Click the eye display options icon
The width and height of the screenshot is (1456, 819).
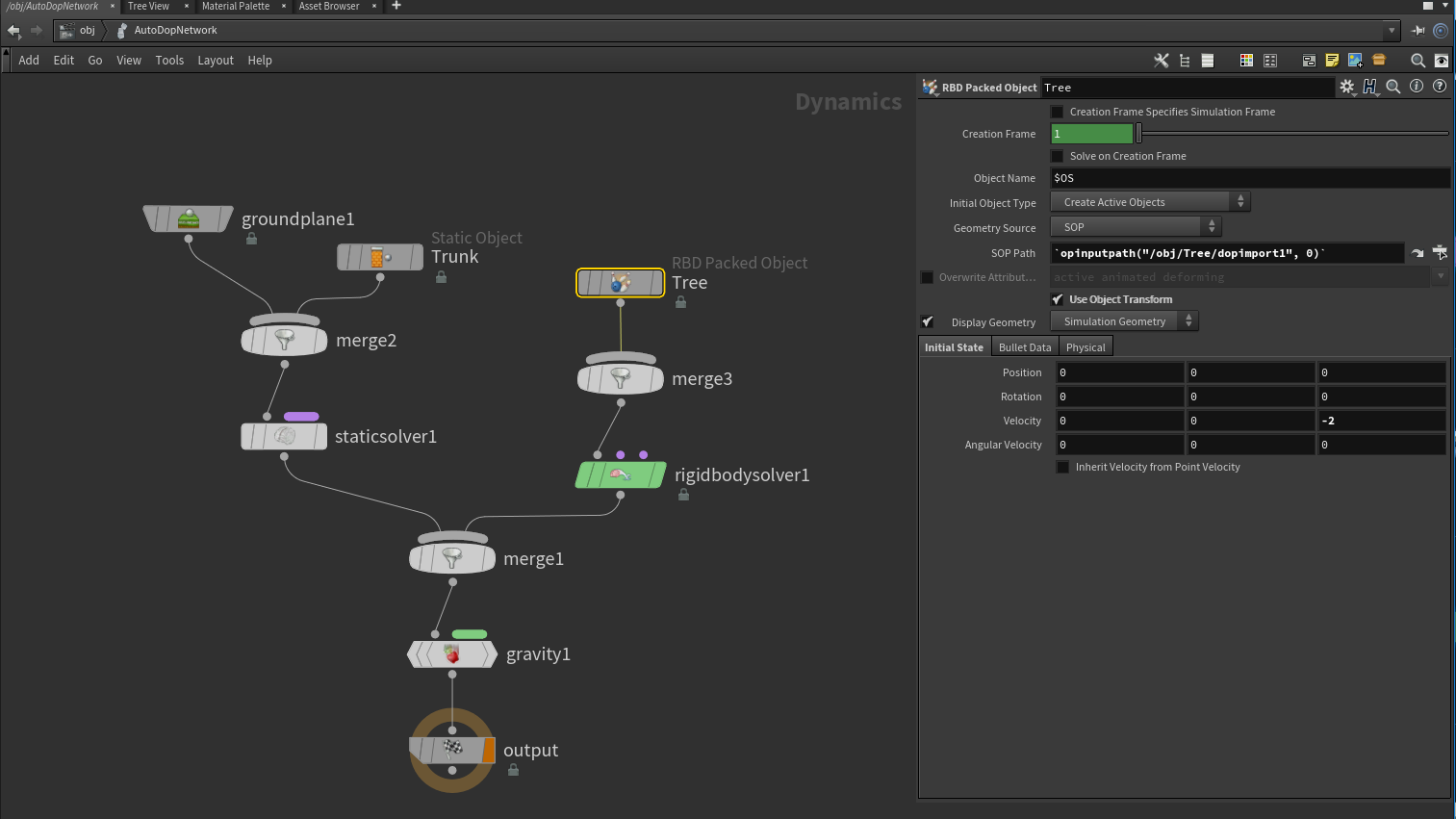coord(1441,60)
